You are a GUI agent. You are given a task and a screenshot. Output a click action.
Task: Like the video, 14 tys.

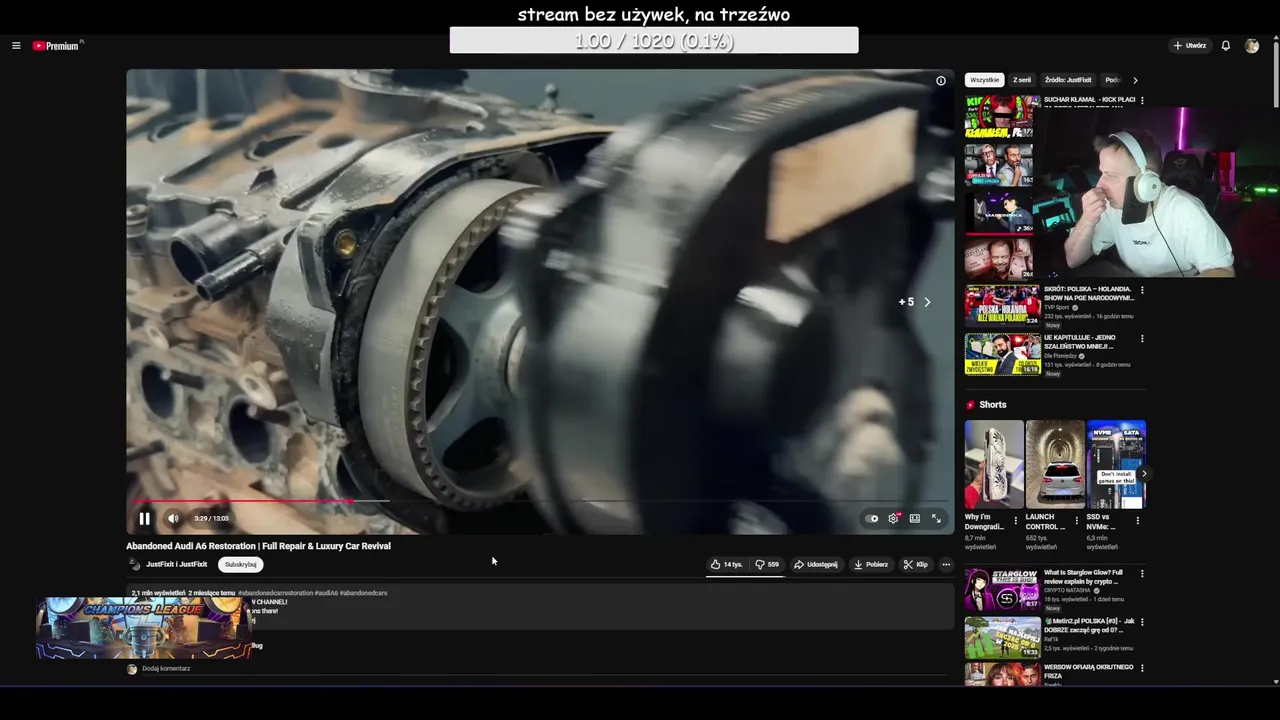click(x=727, y=565)
